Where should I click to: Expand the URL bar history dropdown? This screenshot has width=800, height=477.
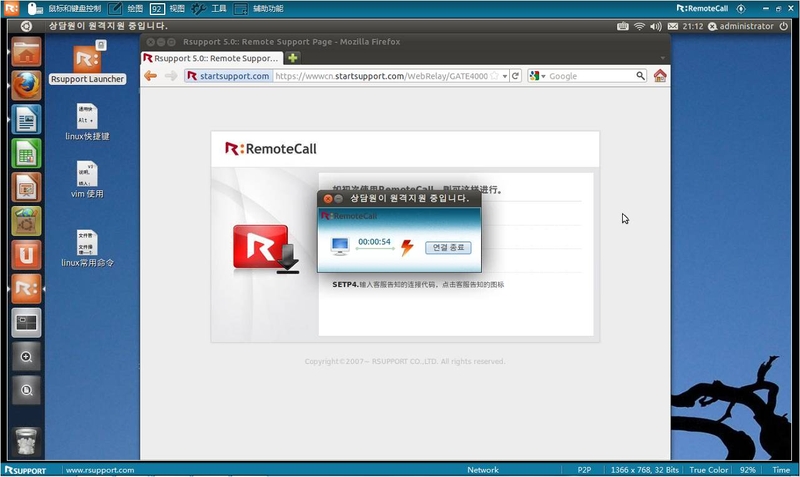(x=504, y=76)
